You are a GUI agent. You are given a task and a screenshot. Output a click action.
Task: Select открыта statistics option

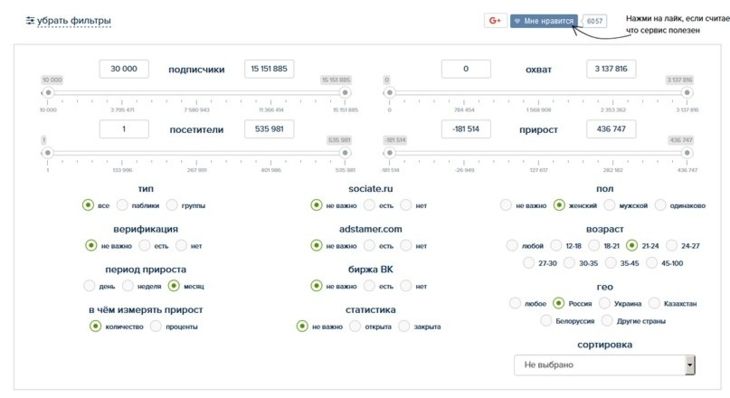pos(355,326)
